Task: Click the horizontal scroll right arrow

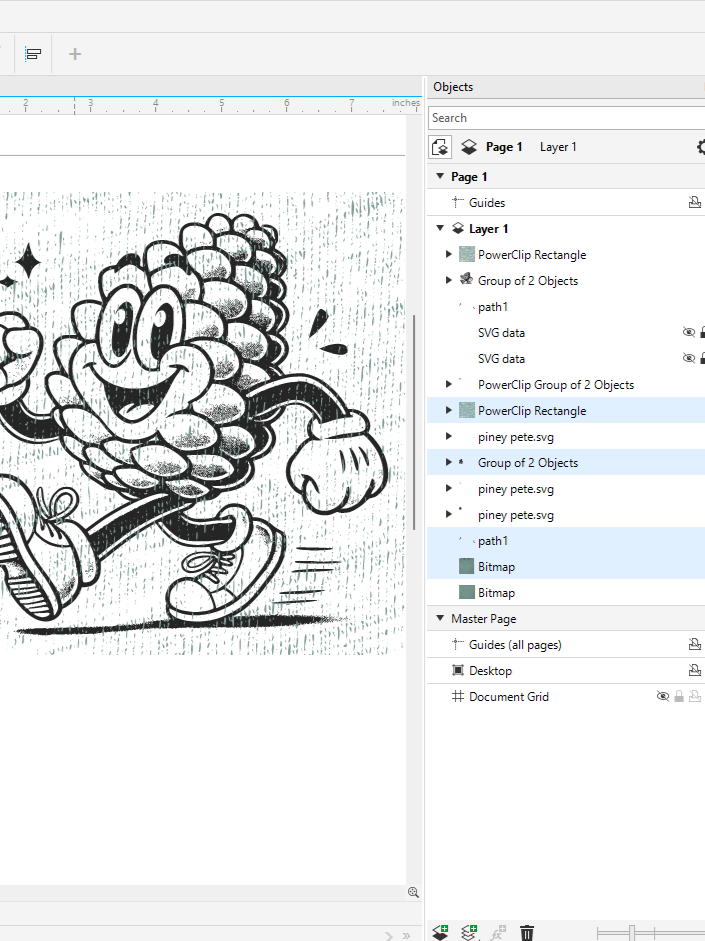Action: [x=389, y=936]
